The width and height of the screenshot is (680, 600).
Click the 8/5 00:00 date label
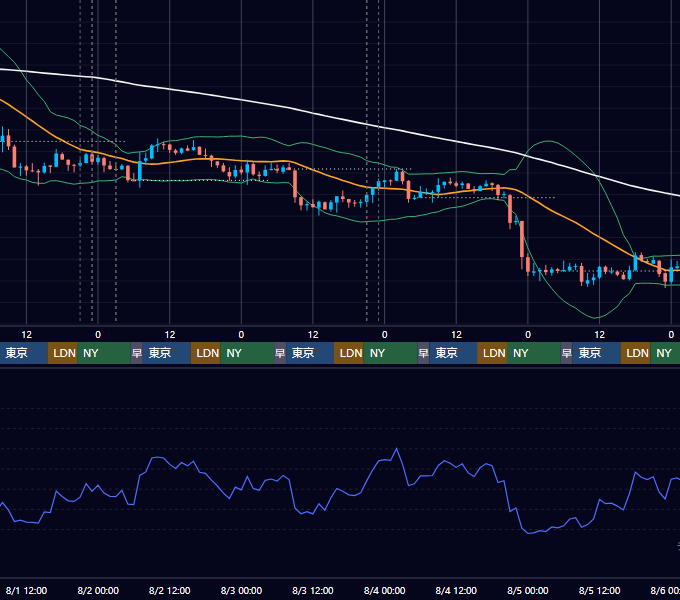pos(528,590)
